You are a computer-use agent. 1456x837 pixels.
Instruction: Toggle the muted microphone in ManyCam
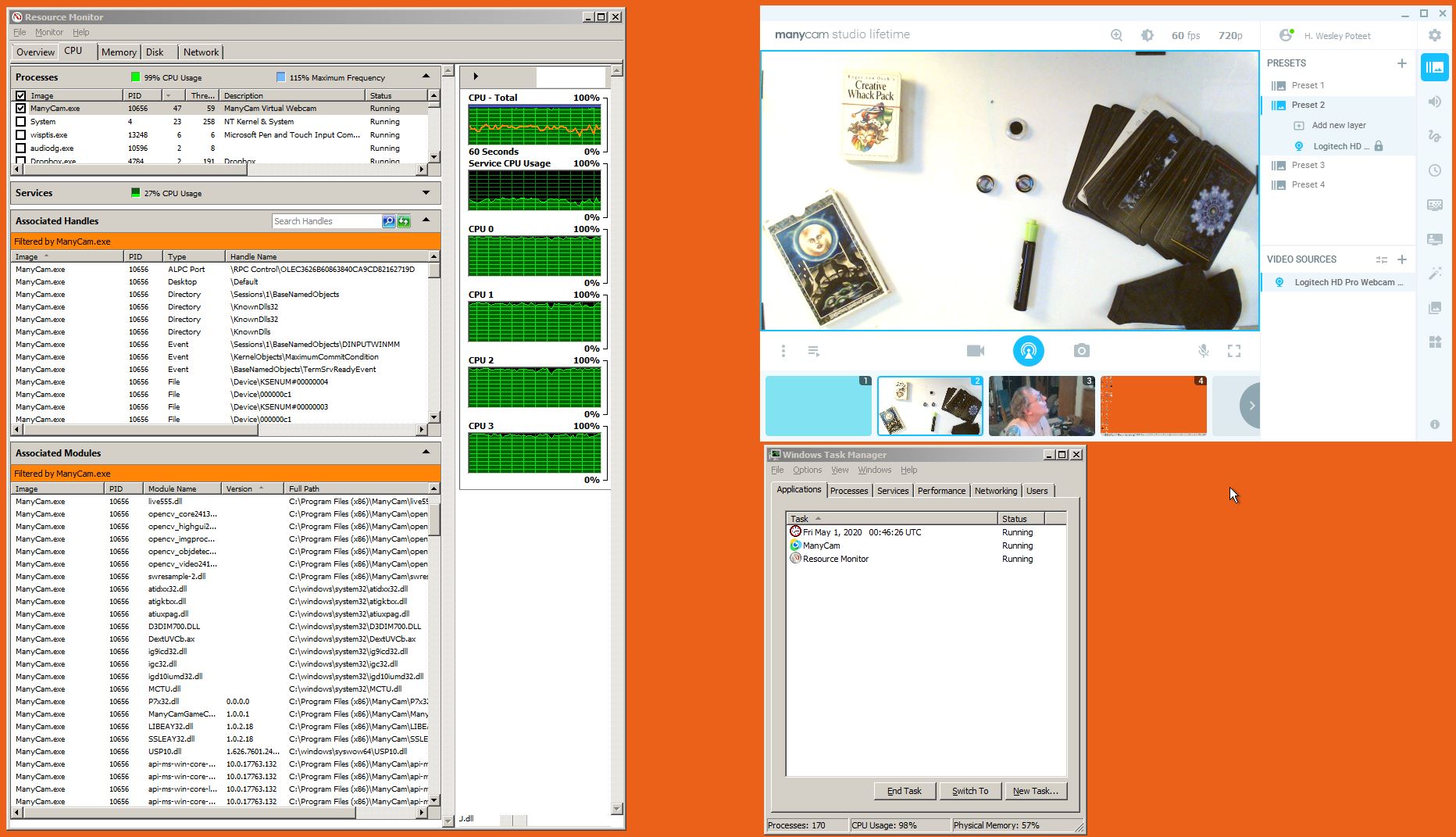tap(1204, 351)
